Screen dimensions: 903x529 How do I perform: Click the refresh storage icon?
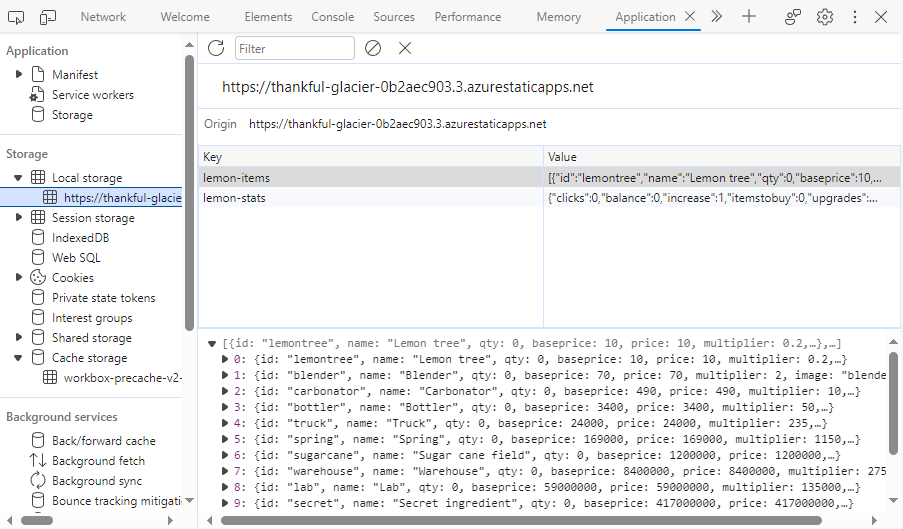[216, 48]
